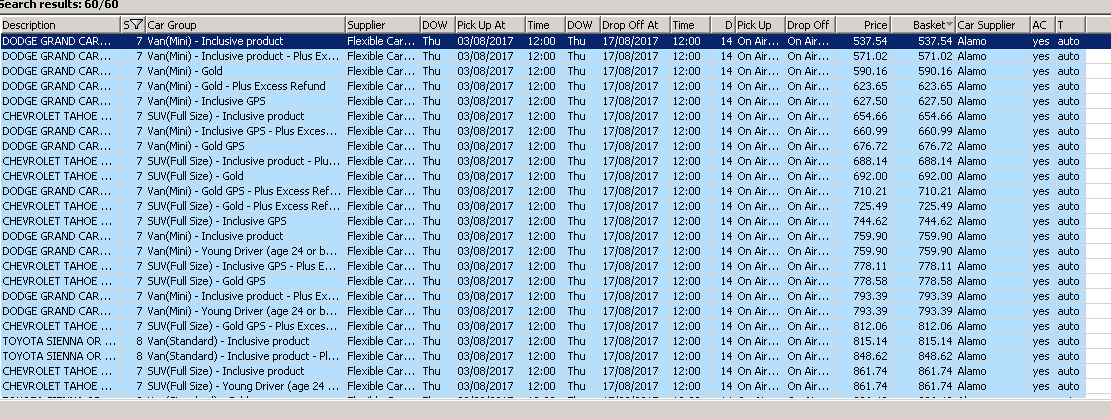The image size is (1111, 419).
Task: Open the filter icon in the S column header
Action: 137,26
